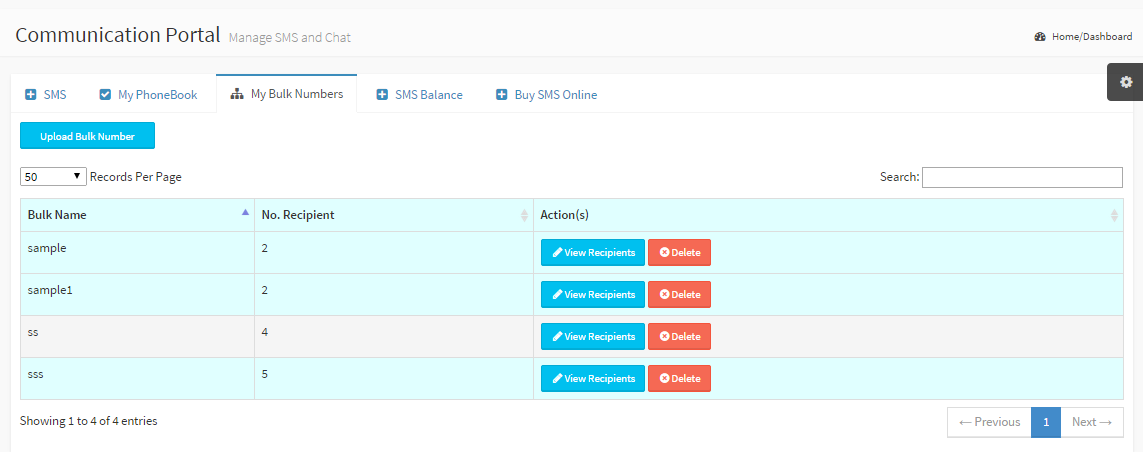
Task: Click the plus icon on SMS tab
Action: tap(31, 95)
